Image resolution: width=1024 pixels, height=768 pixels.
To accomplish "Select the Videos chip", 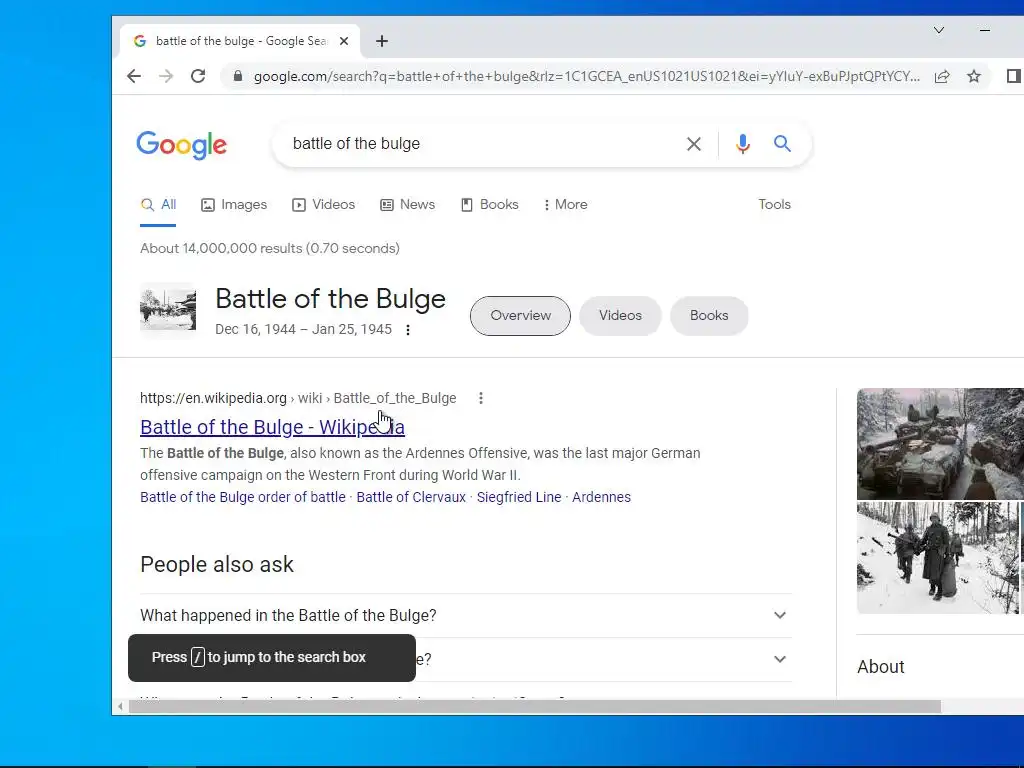I will coord(620,316).
